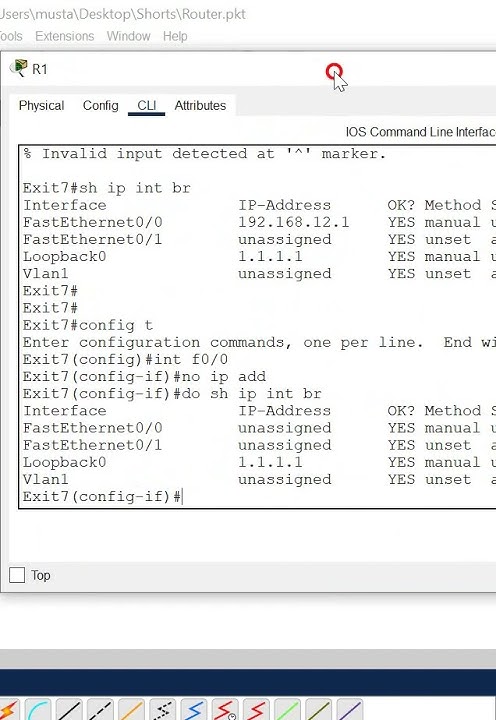
Task: Choose the dashed Copper Cross-Over cable
Action: coord(100,710)
